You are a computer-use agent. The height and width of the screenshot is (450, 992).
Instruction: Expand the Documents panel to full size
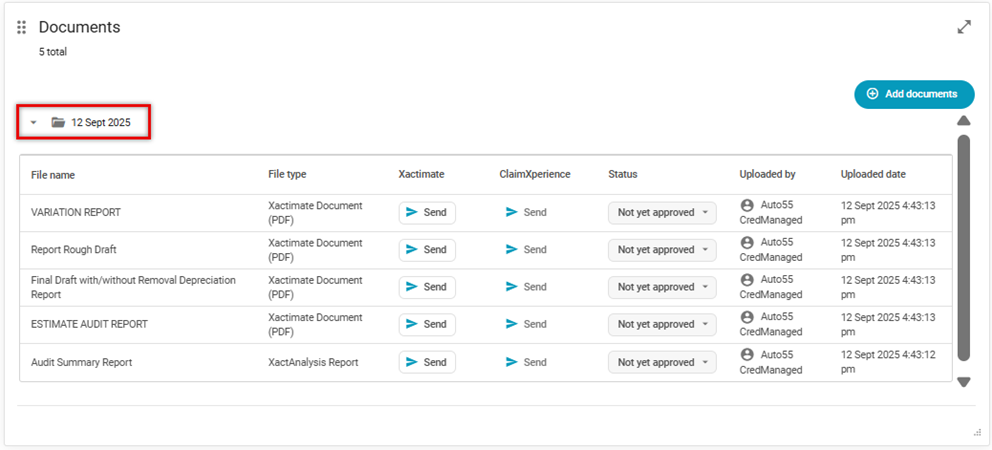coord(964,27)
